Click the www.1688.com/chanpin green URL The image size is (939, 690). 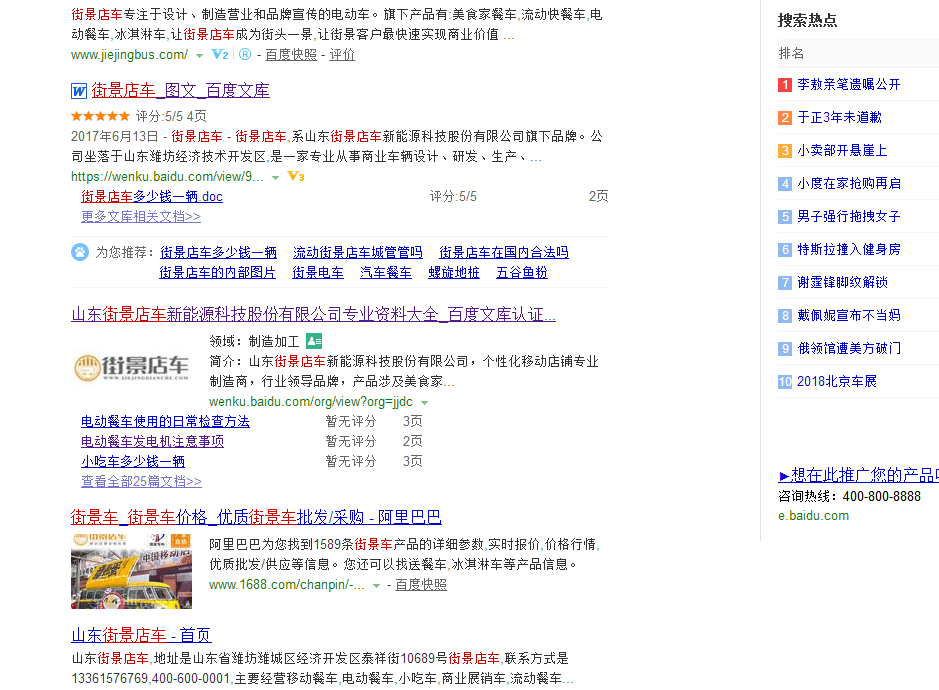tap(287, 585)
